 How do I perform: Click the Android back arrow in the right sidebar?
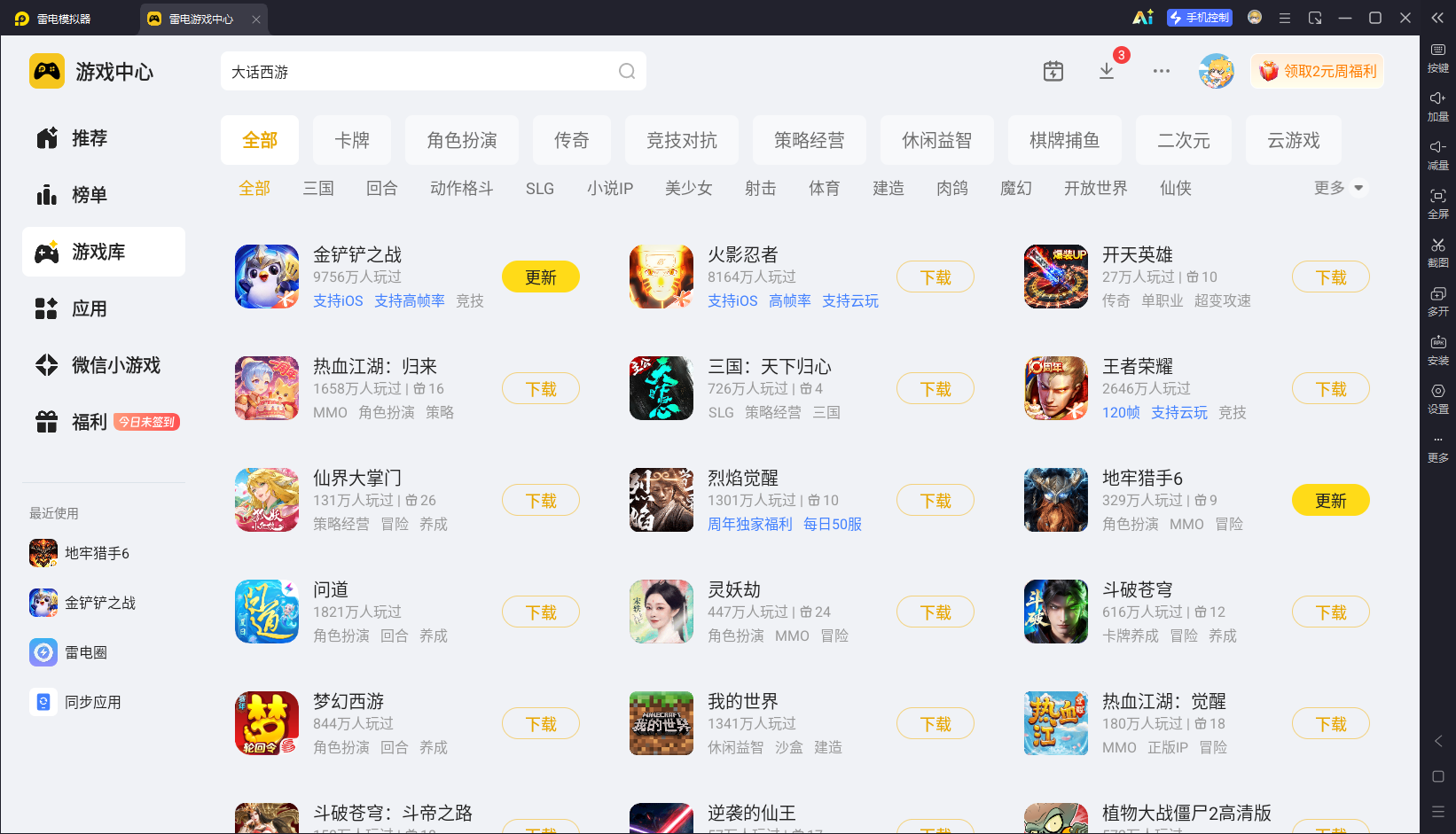(1438, 741)
